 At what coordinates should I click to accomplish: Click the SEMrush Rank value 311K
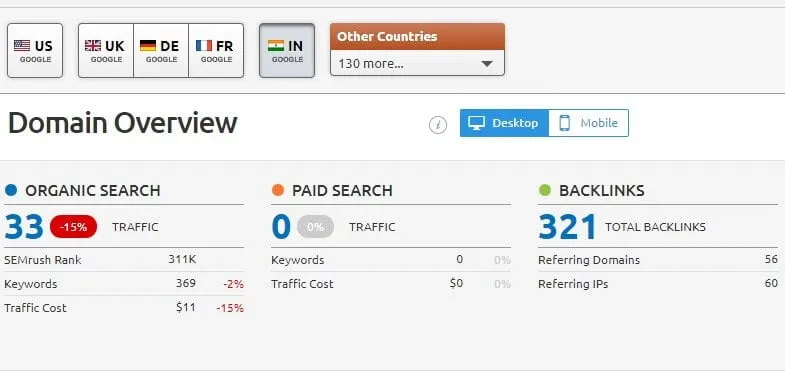pos(182,259)
